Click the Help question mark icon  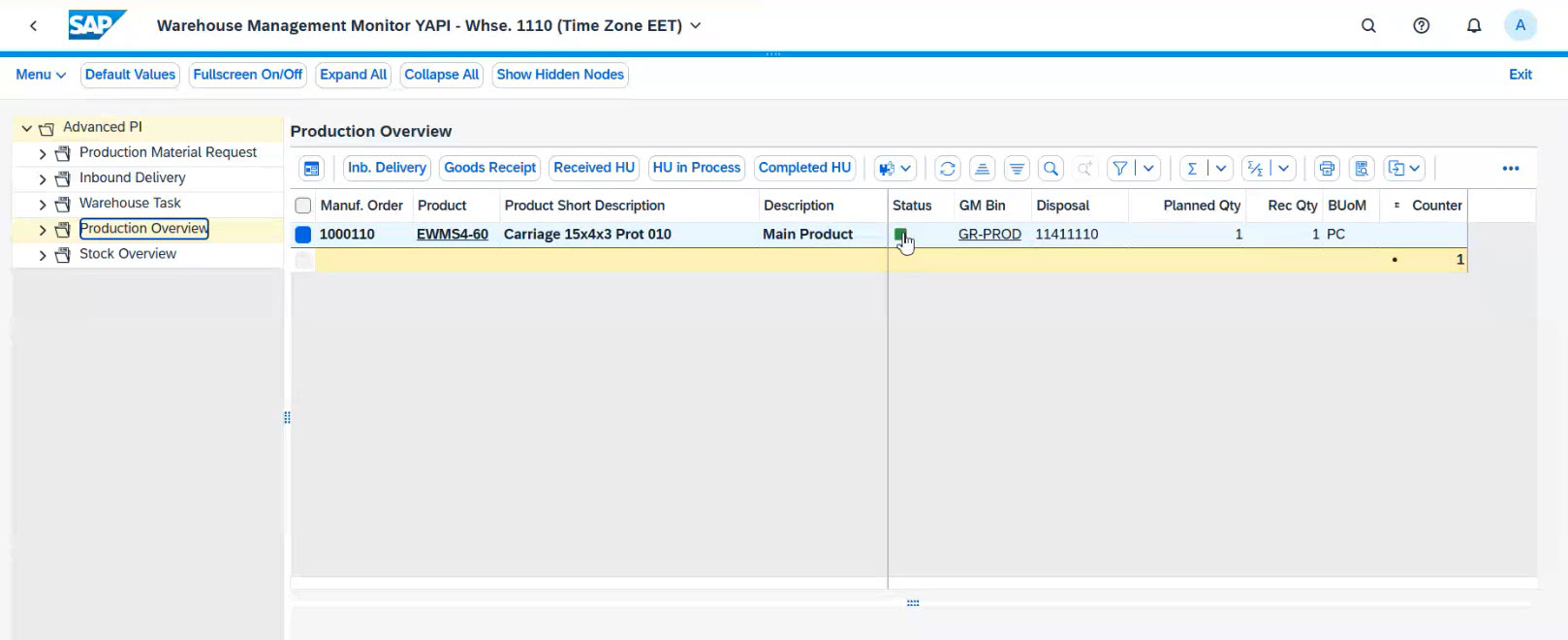click(x=1421, y=26)
